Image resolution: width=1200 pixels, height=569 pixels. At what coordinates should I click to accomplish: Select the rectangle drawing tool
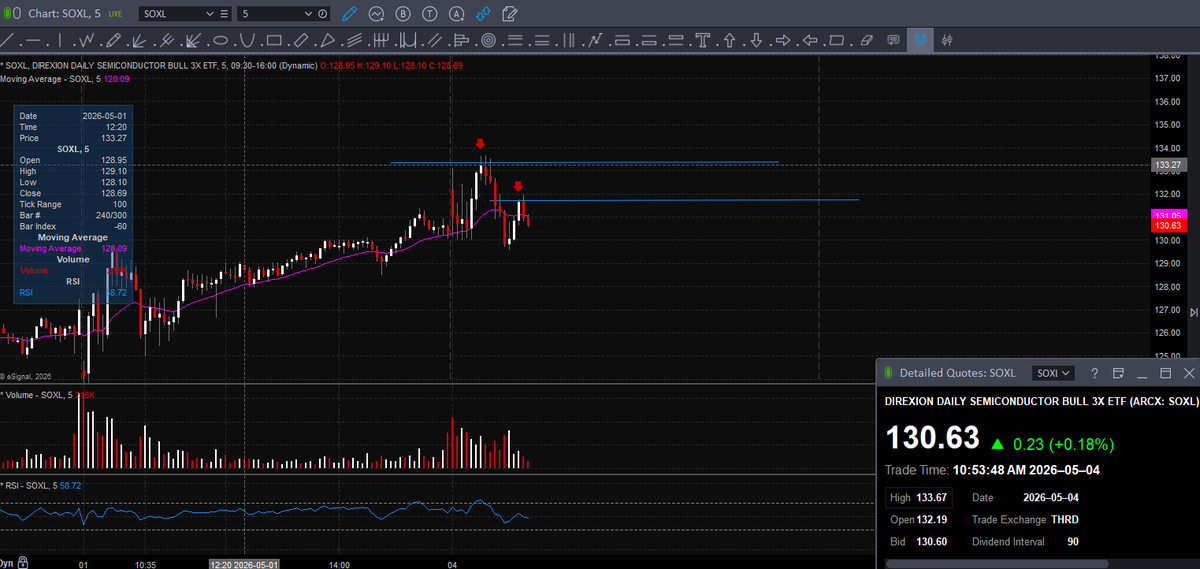tap(273, 41)
